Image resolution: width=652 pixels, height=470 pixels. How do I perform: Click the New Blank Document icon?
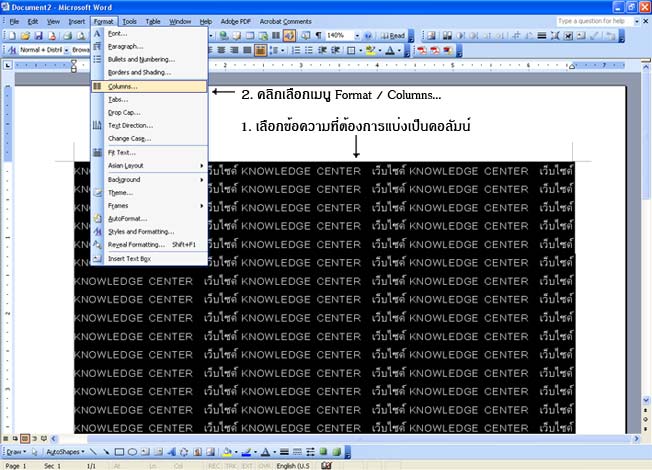pyautogui.click(x=12, y=36)
